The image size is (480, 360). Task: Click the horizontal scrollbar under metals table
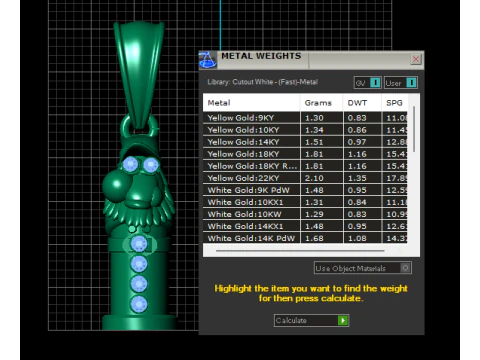(300, 250)
